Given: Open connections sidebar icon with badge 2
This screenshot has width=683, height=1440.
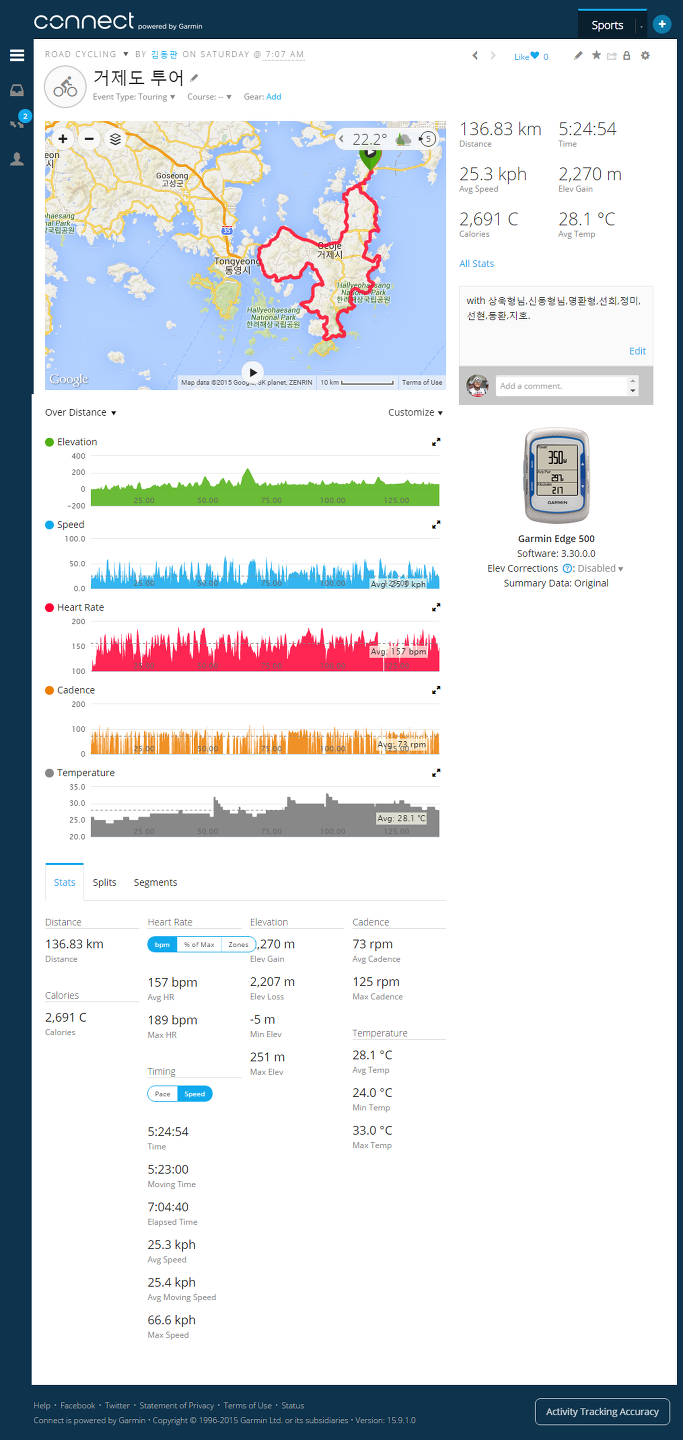Looking at the screenshot, I should 17,123.
